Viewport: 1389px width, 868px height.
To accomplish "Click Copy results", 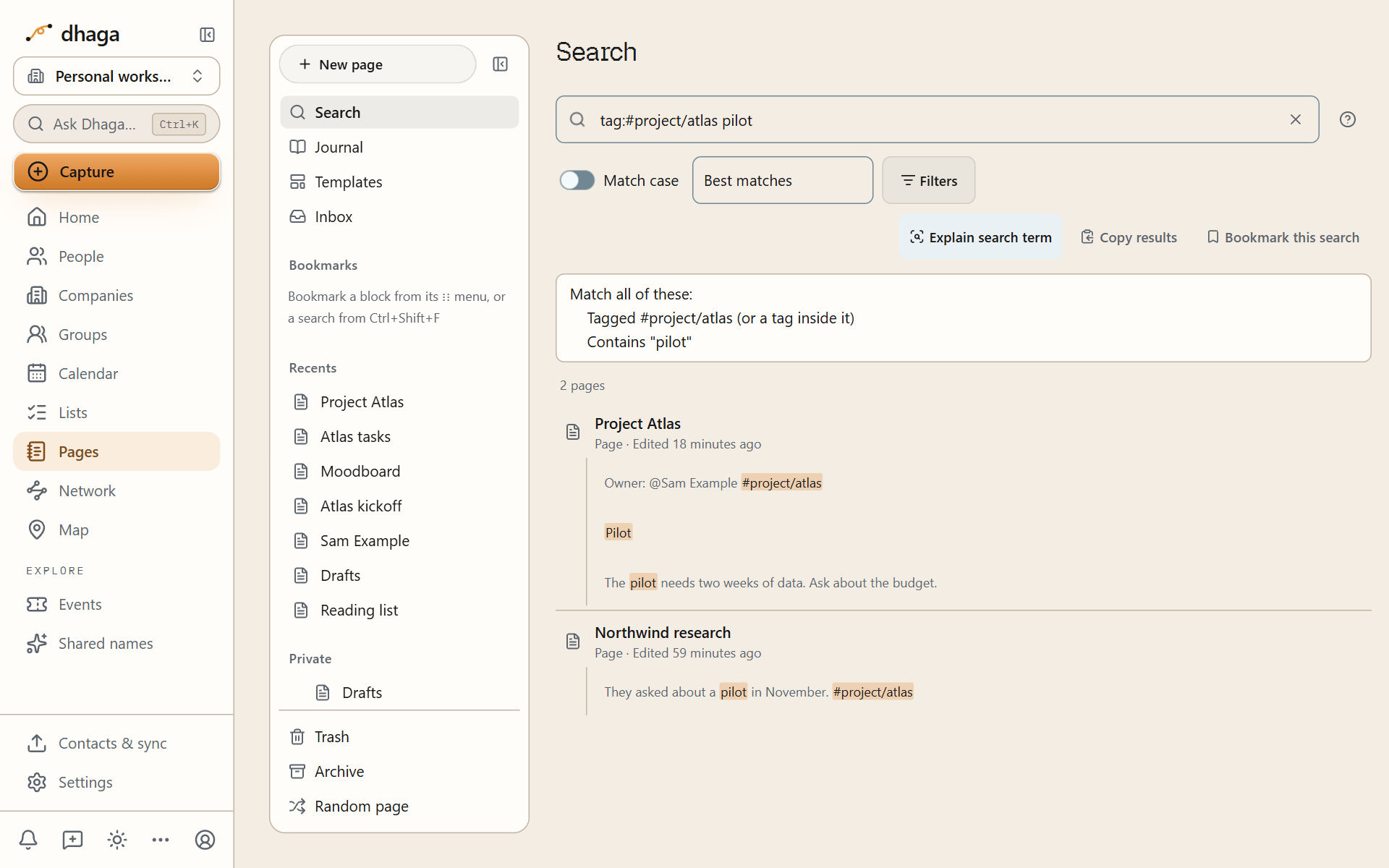I will coord(1129,237).
